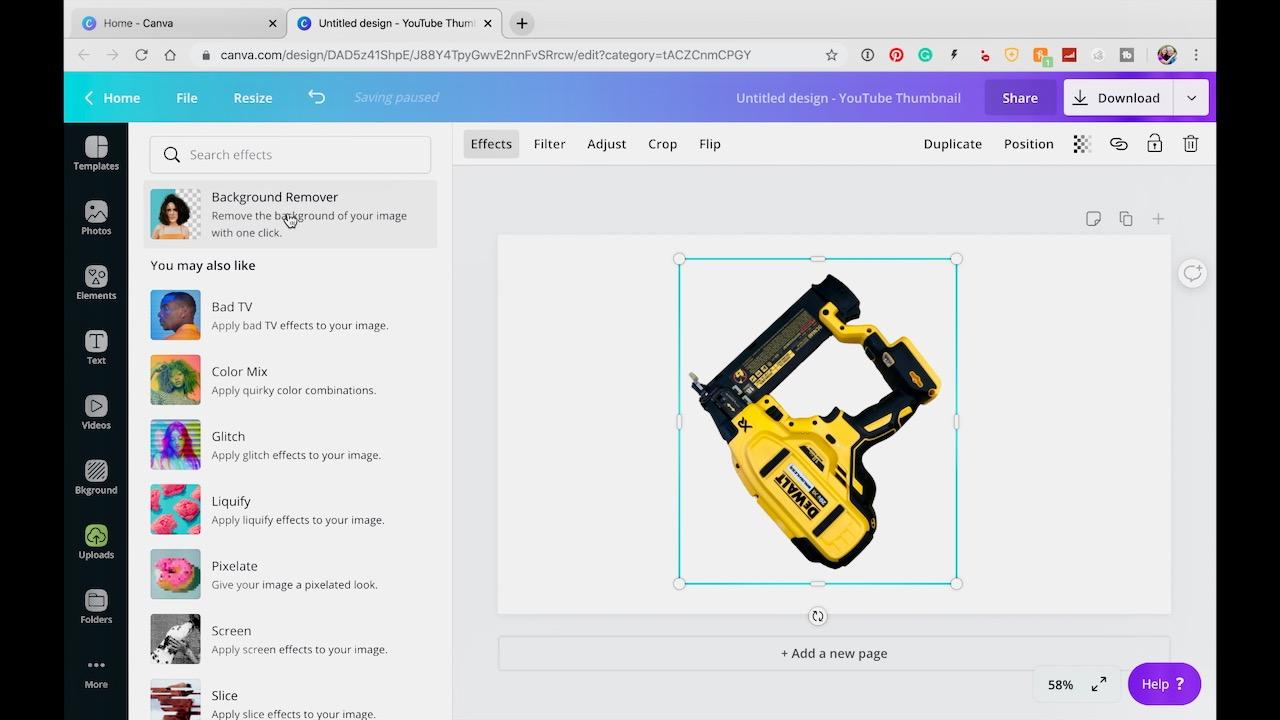Open the Templates panel in sidebar
Image resolution: width=1280 pixels, height=720 pixels.
pyautogui.click(x=95, y=155)
